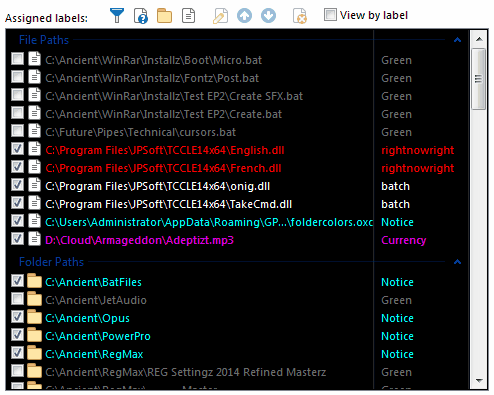
Task: Select the red French.dll path
Action: (x=163, y=168)
